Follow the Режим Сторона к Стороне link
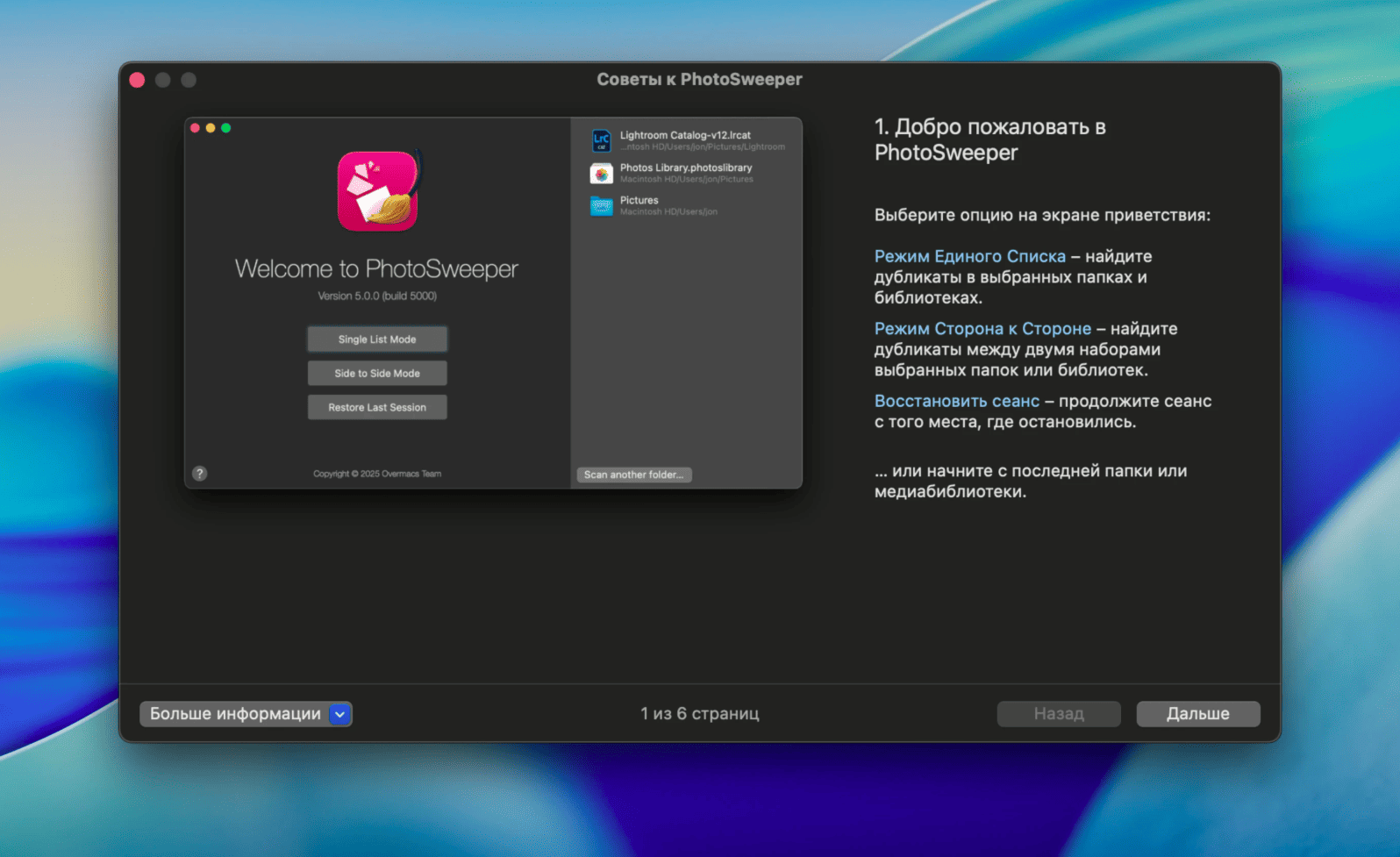 point(982,329)
